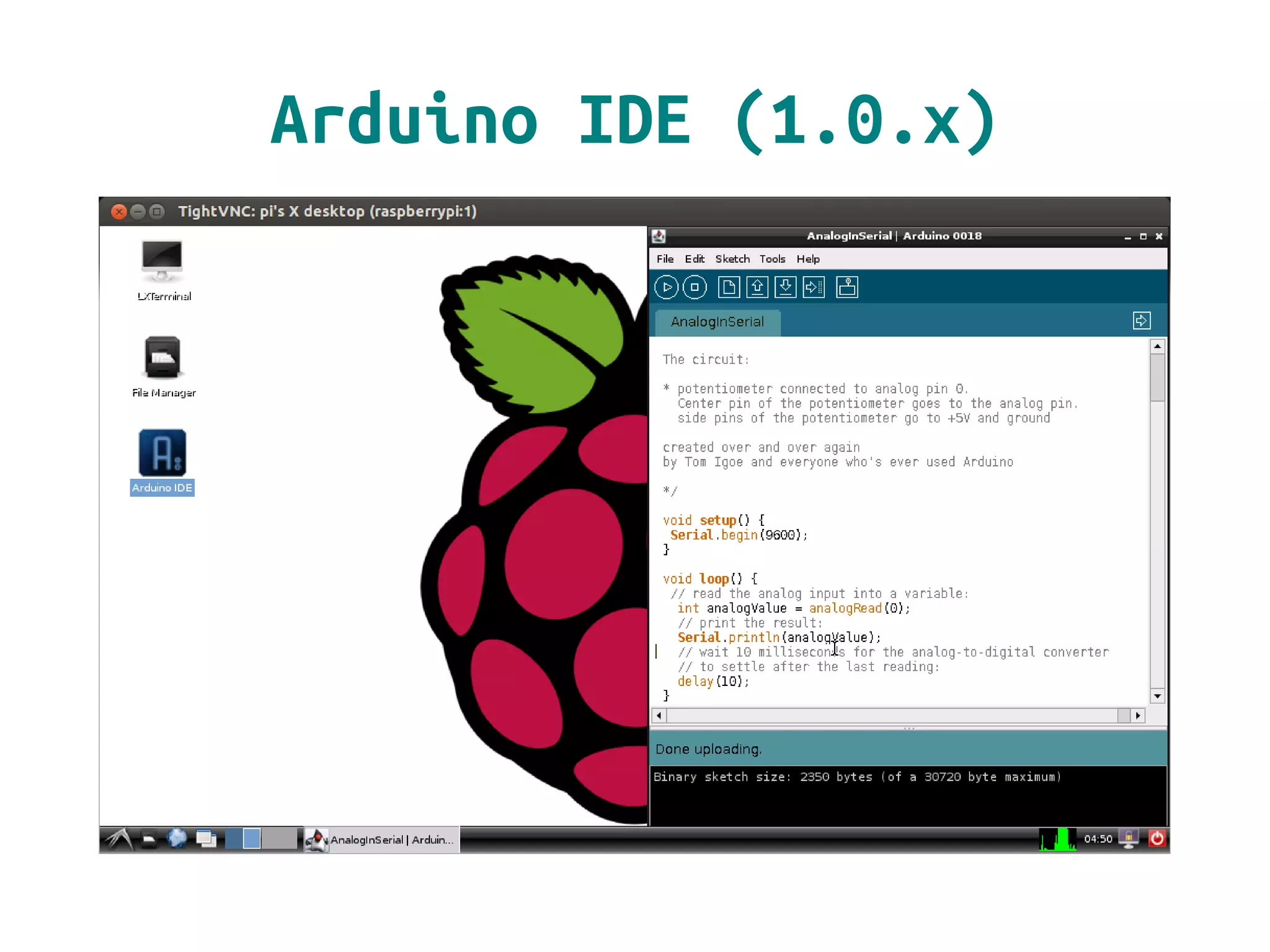Image resolution: width=1270 pixels, height=952 pixels.
Task: Click the 'delay(10);' code line
Action: click(x=713, y=682)
